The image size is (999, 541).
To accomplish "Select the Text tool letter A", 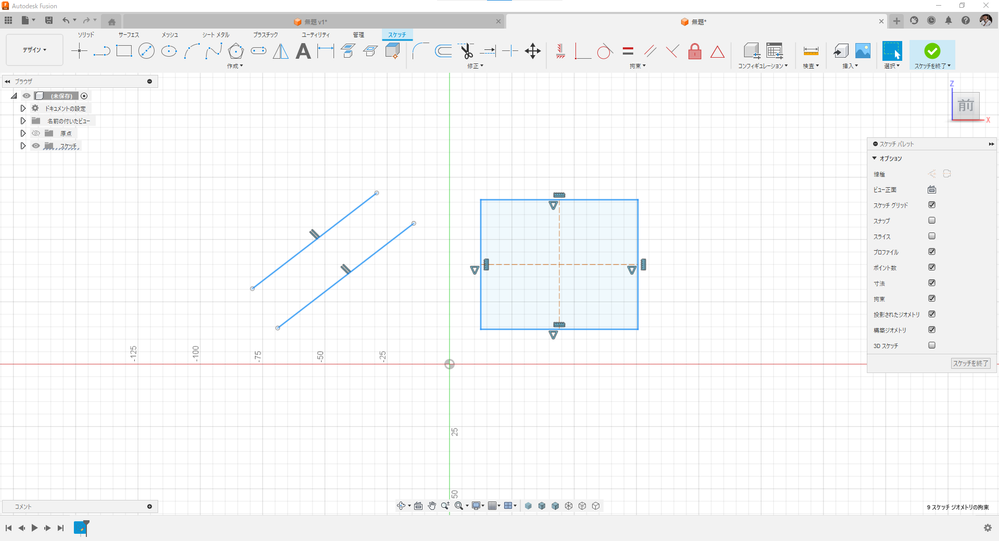I will 303,51.
